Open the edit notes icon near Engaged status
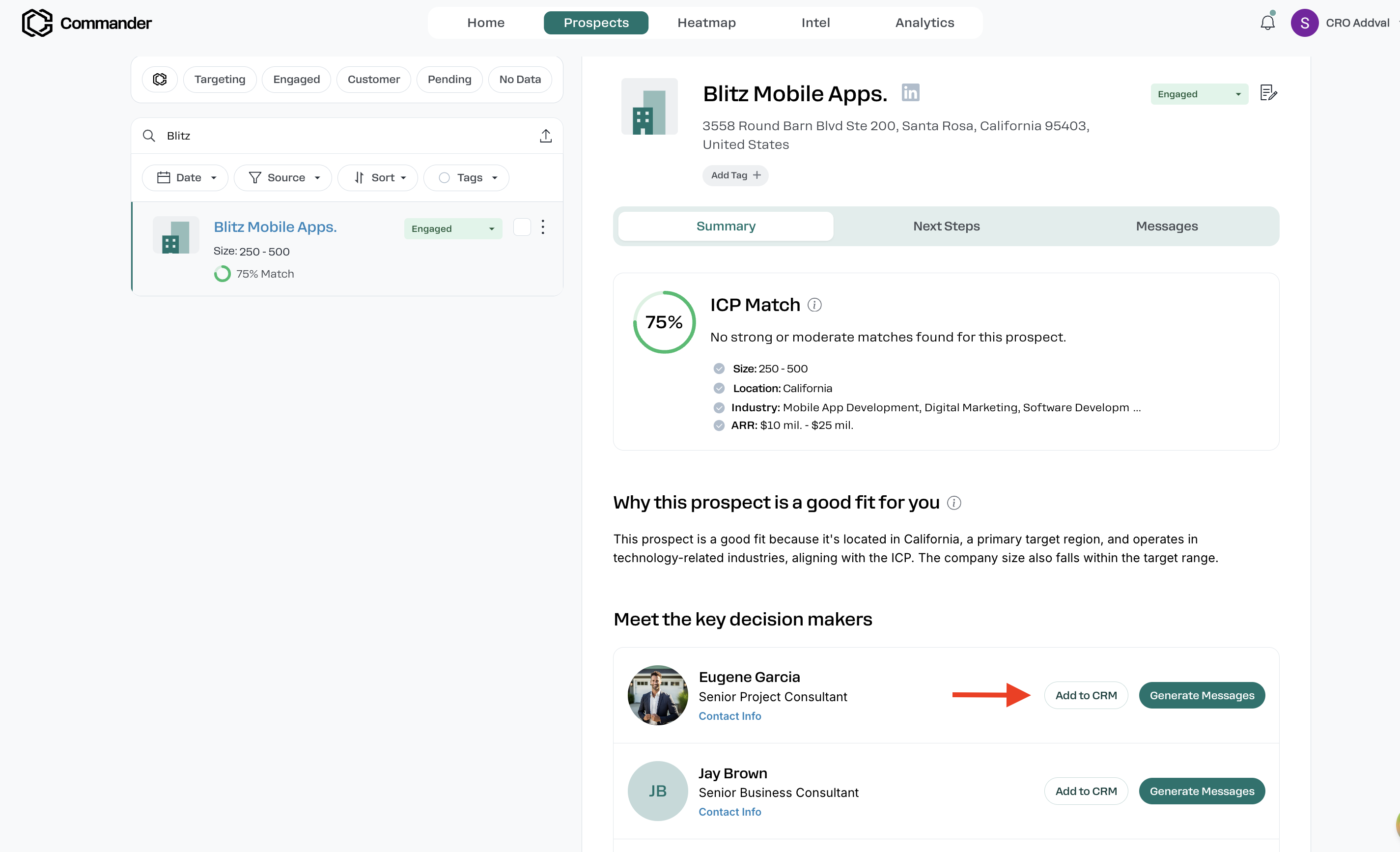The width and height of the screenshot is (1400, 852). point(1268,92)
